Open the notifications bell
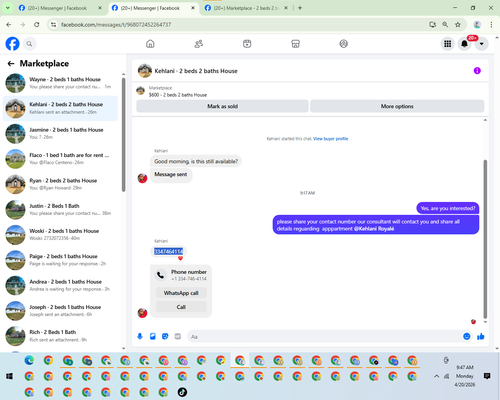The width and height of the screenshot is (500, 400). pos(464,44)
